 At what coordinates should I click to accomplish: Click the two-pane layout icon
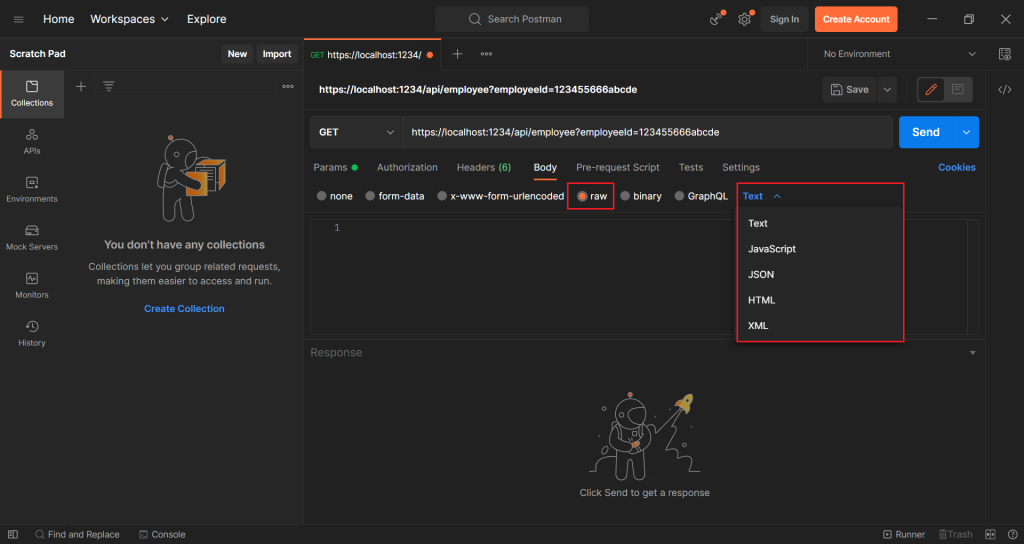pos(990,534)
